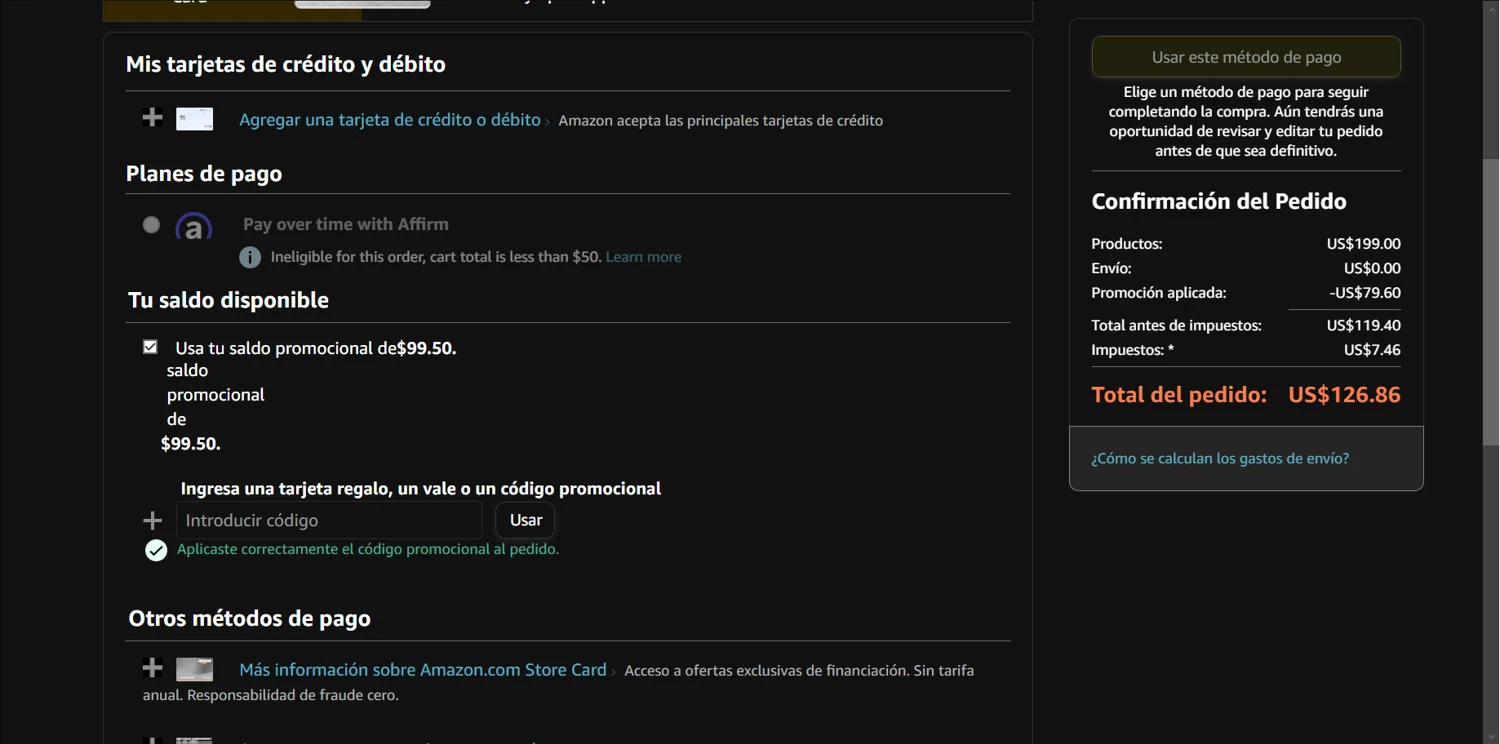The image size is (1500, 744).
Task: Click the plus icon beside code field
Action: click(x=152, y=520)
